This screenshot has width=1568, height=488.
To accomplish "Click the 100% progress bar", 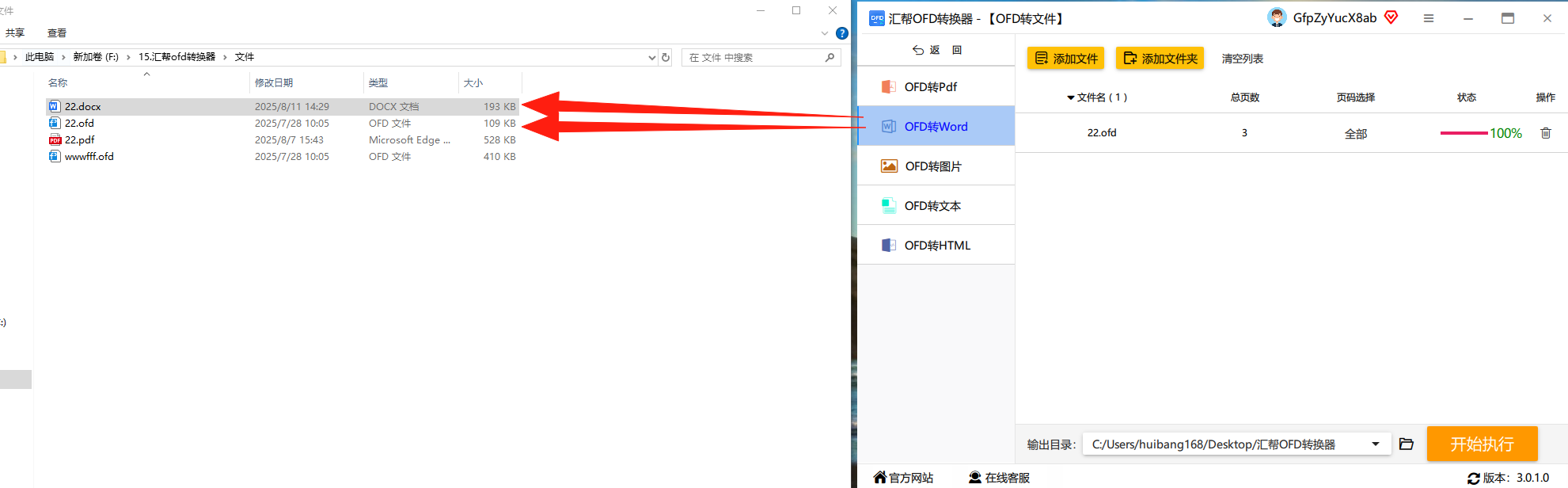I will click(x=1464, y=133).
